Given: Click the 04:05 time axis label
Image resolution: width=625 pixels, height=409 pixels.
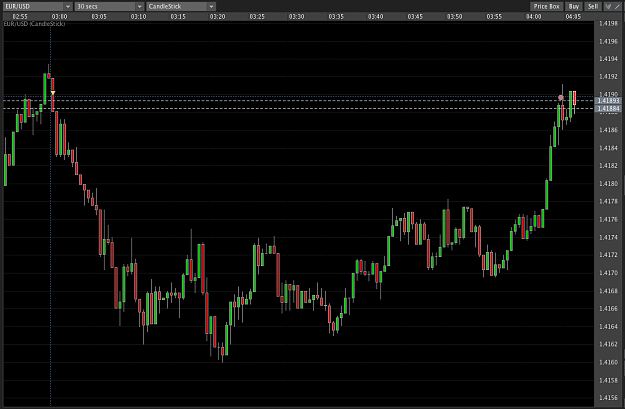Looking at the screenshot, I should (x=573, y=17).
